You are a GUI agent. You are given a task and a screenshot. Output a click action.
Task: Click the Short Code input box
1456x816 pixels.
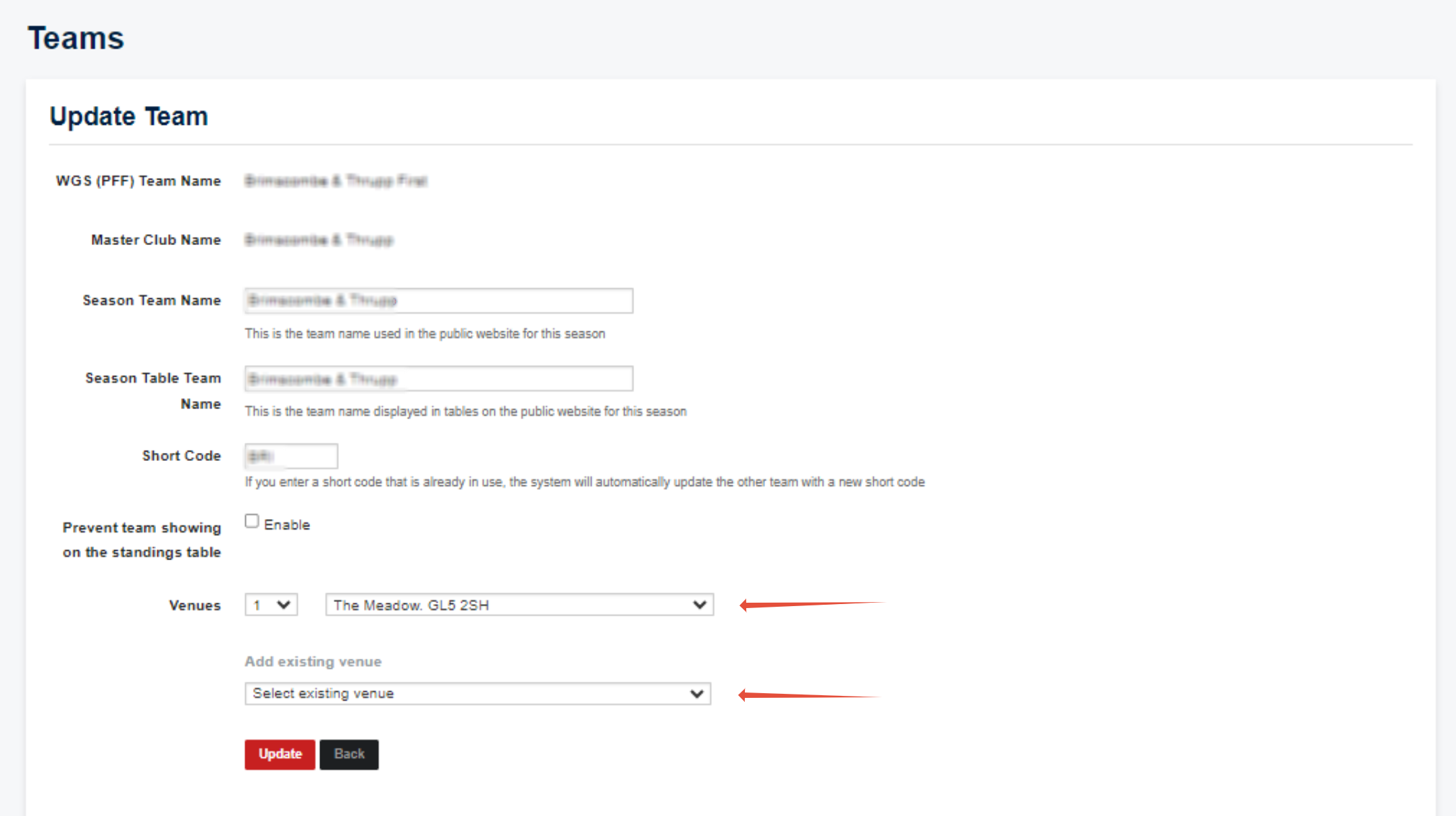pyautogui.click(x=291, y=456)
